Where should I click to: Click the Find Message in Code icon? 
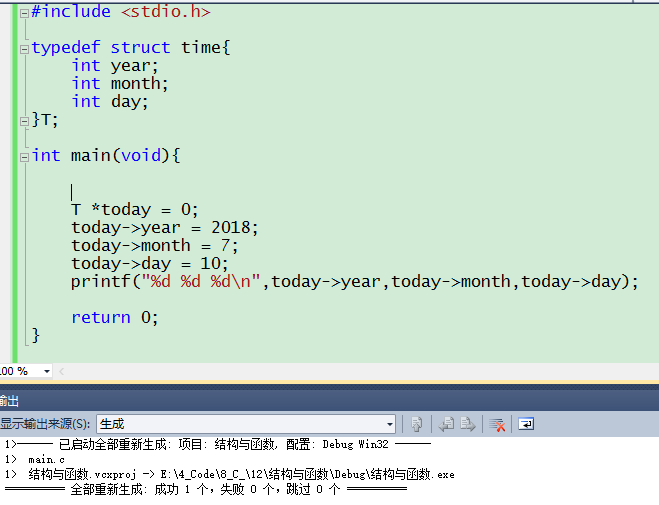(416, 424)
